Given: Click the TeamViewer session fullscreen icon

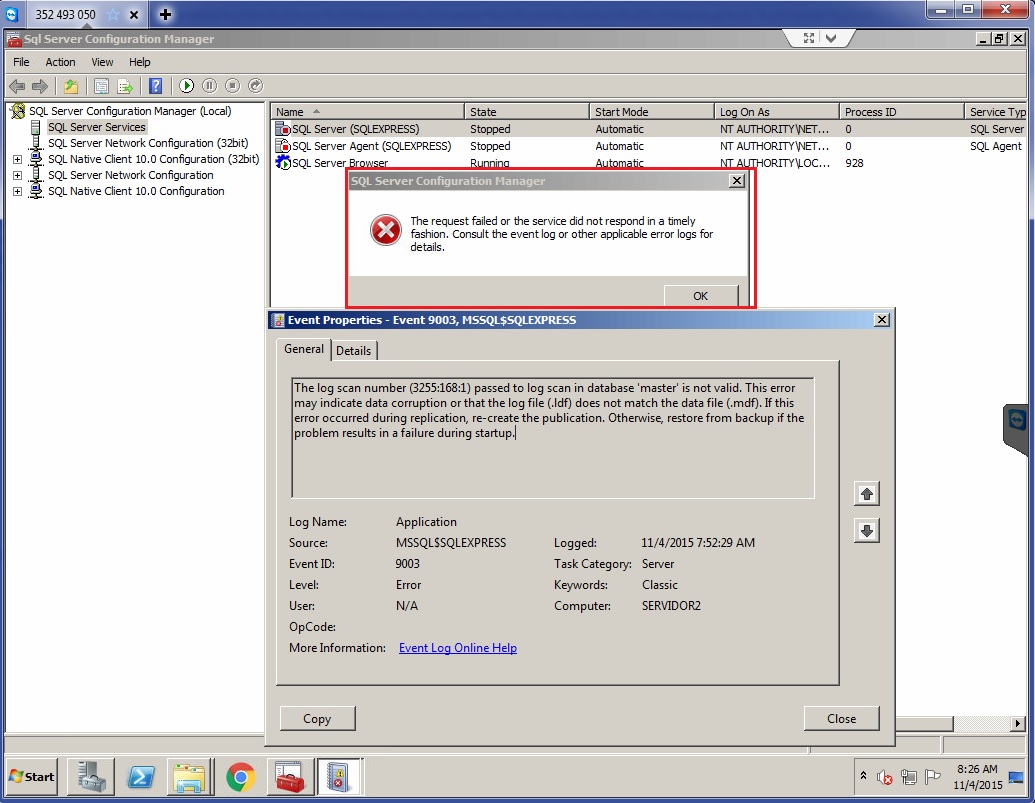Looking at the screenshot, I should coord(809,38).
